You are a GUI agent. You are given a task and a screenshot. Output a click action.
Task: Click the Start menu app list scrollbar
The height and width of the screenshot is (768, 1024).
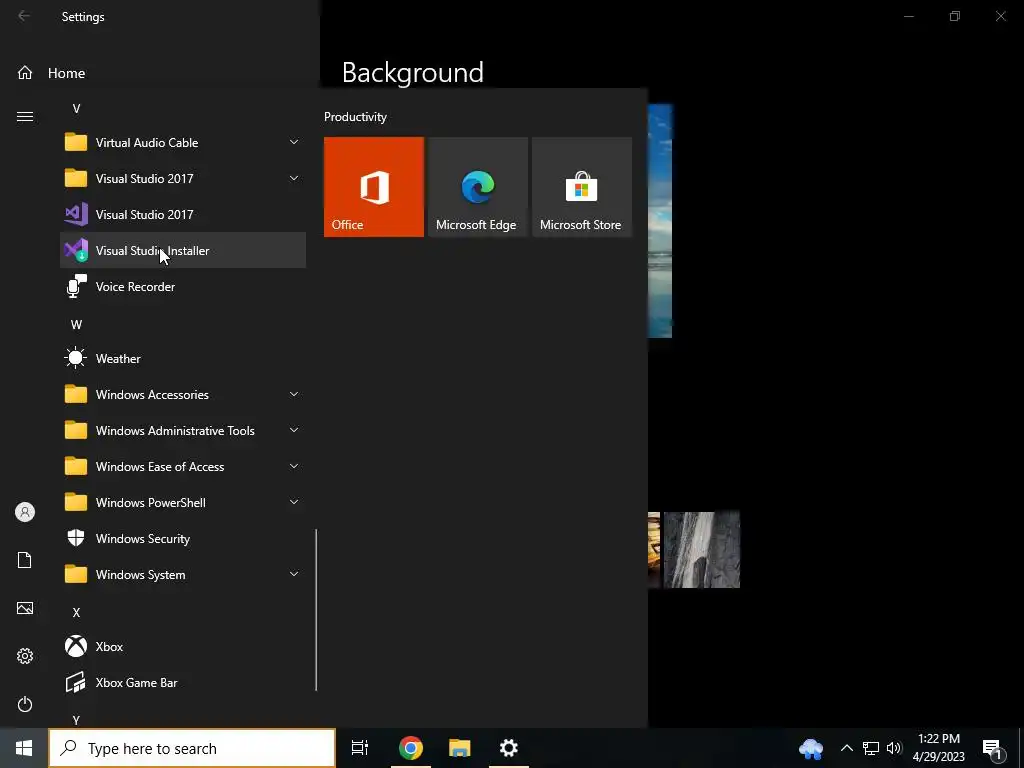point(316,610)
